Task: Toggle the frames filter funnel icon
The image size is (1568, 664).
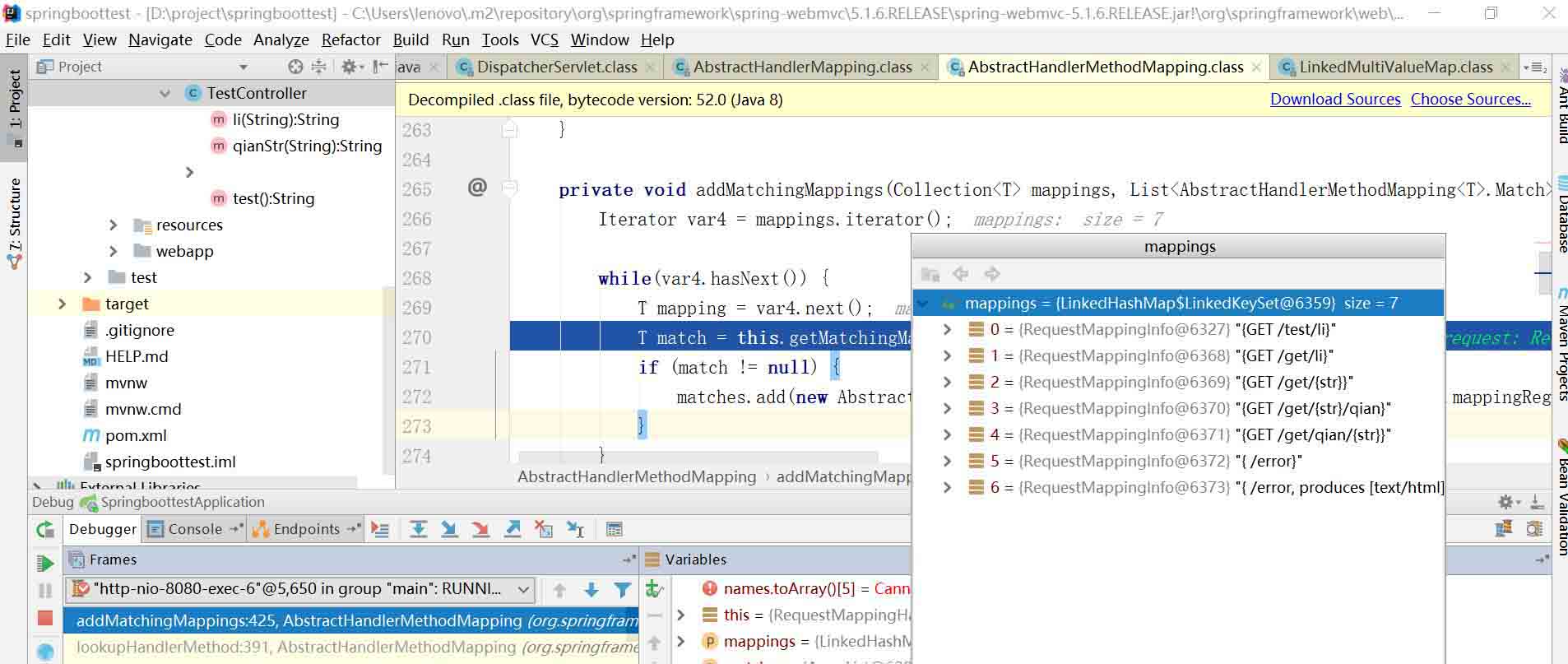Action: point(623,589)
